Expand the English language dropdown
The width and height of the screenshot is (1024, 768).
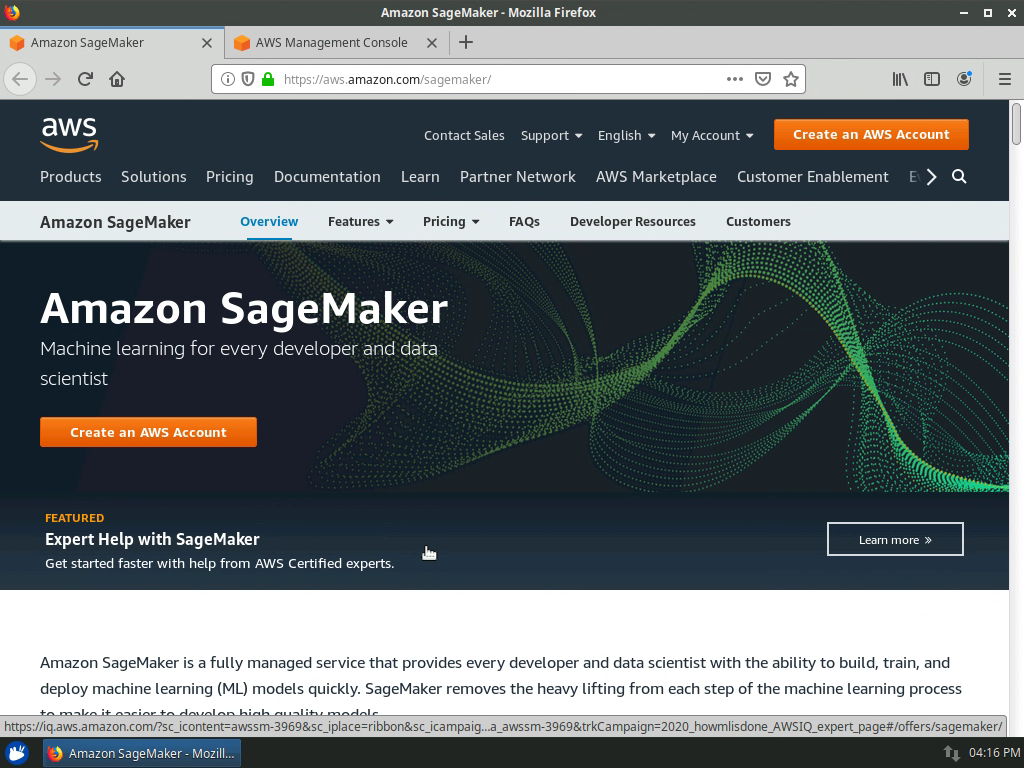click(x=626, y=135)
